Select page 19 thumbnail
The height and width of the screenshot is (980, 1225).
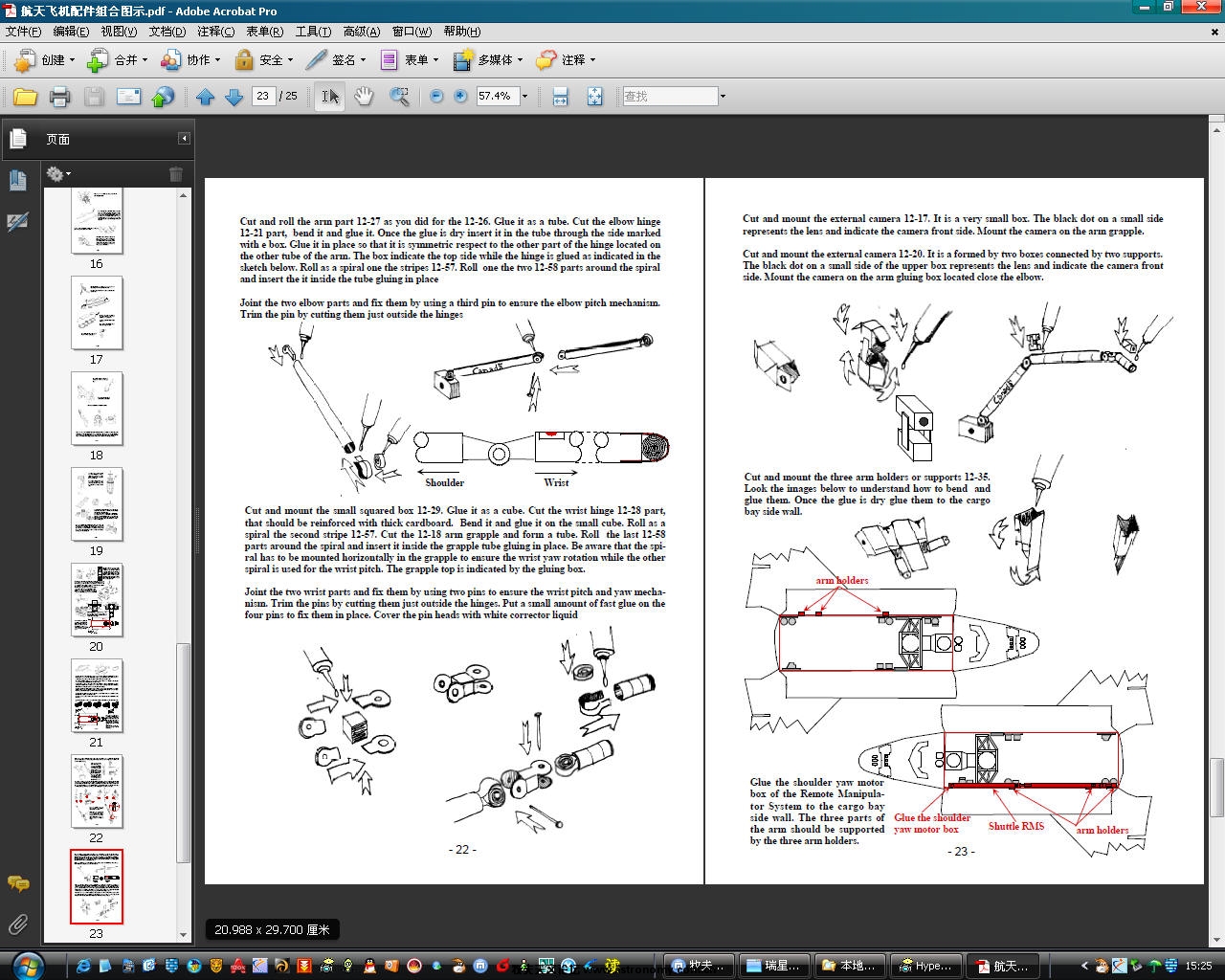point(97,504)
